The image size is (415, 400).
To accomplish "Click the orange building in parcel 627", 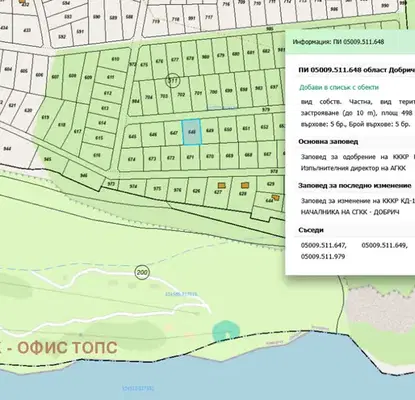I will [221, 185].
